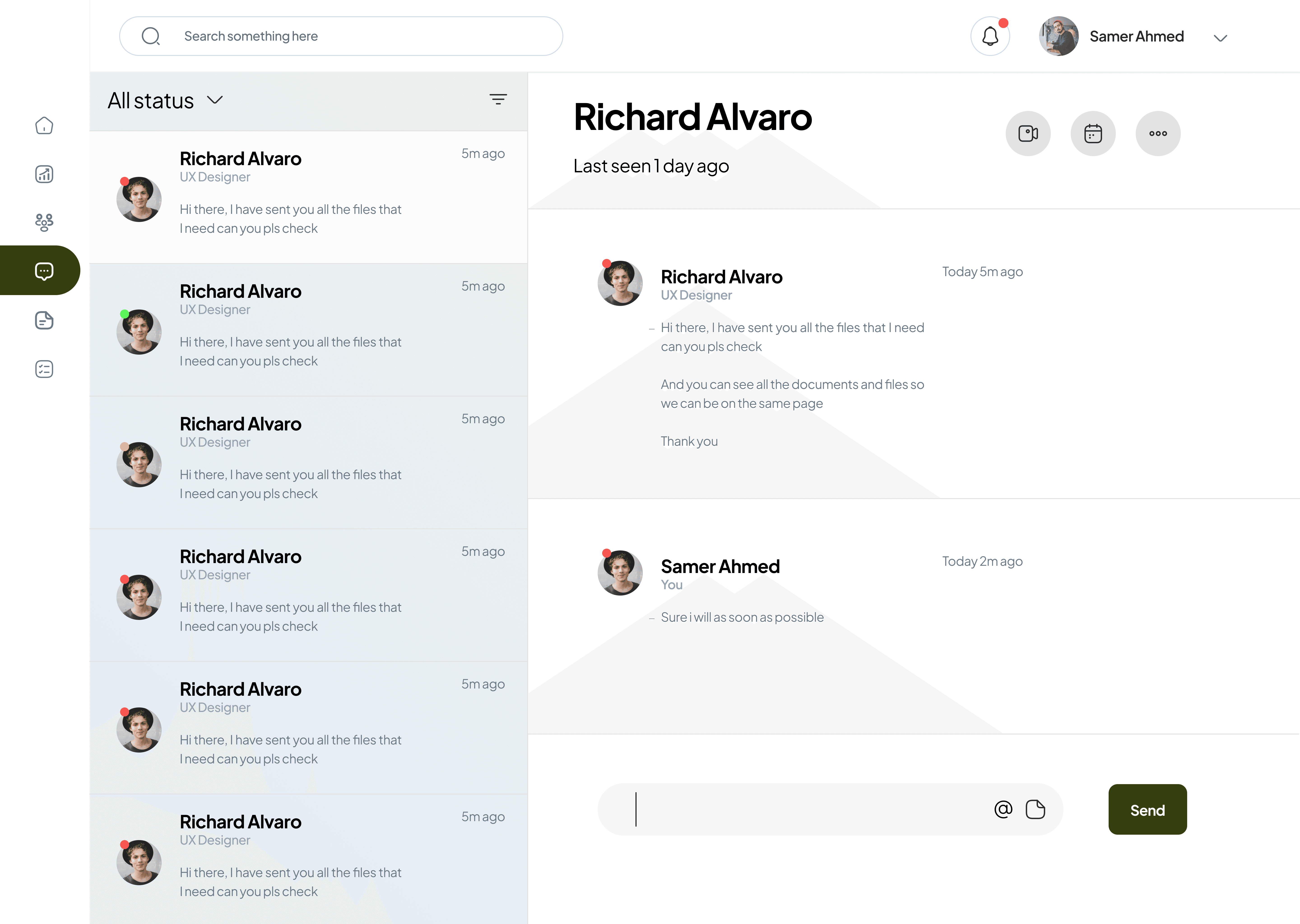Click the notification bell
The image size is (1300, 924).
(x=990, y=36)
